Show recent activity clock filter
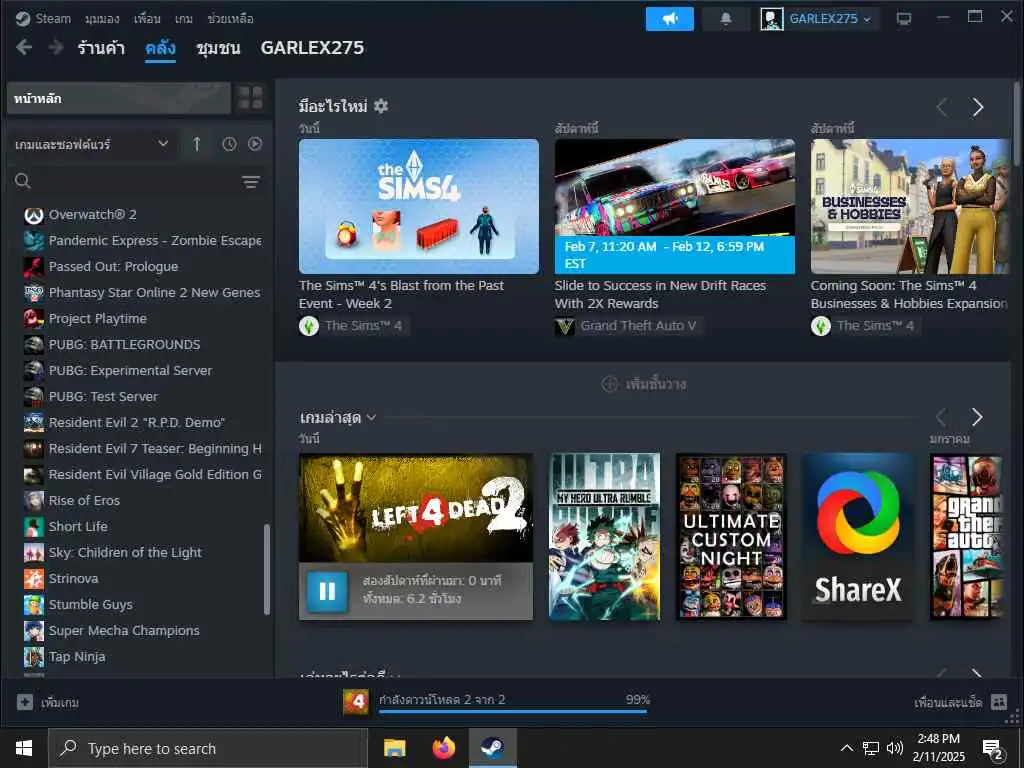The height and width of the screenshot is (768, 1024). tap(229, 144)
